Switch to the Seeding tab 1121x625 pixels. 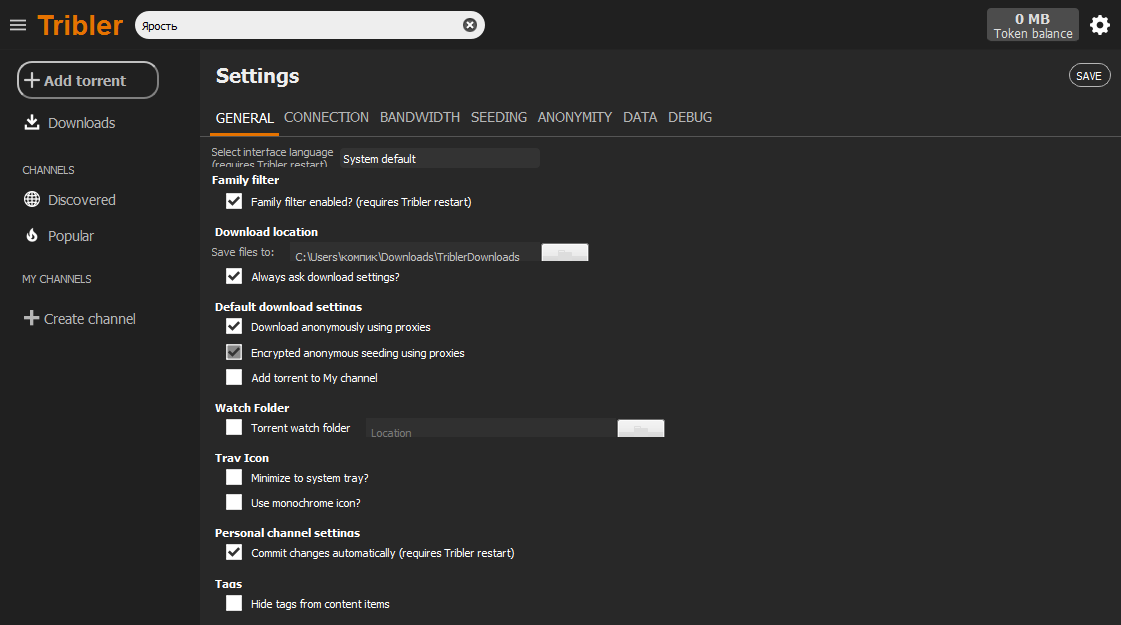[x=498, y=117]
